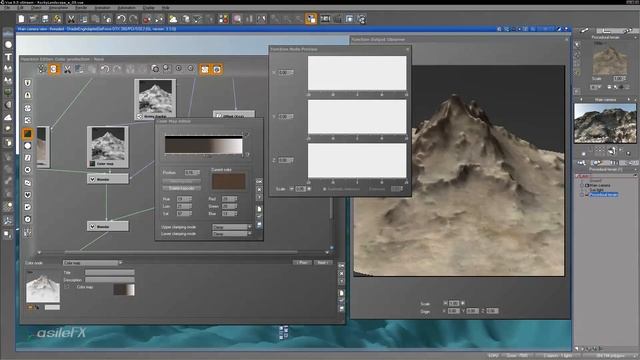Toggle the orange-highlighted second icon in Function Editor toolbar
This screenshot has width=640, height=360.
click(54, 69)
